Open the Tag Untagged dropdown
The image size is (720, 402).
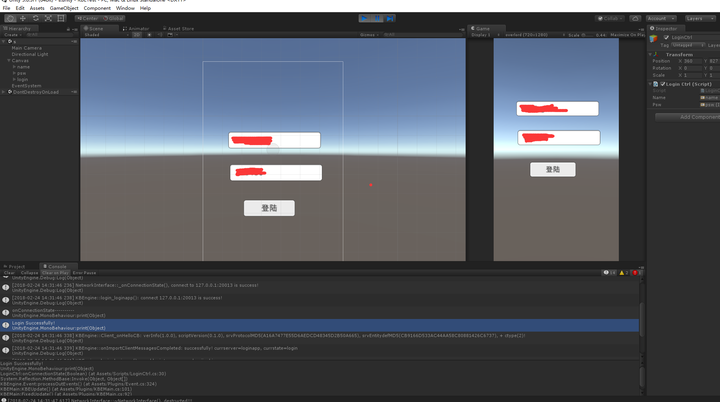coord(688,45)
